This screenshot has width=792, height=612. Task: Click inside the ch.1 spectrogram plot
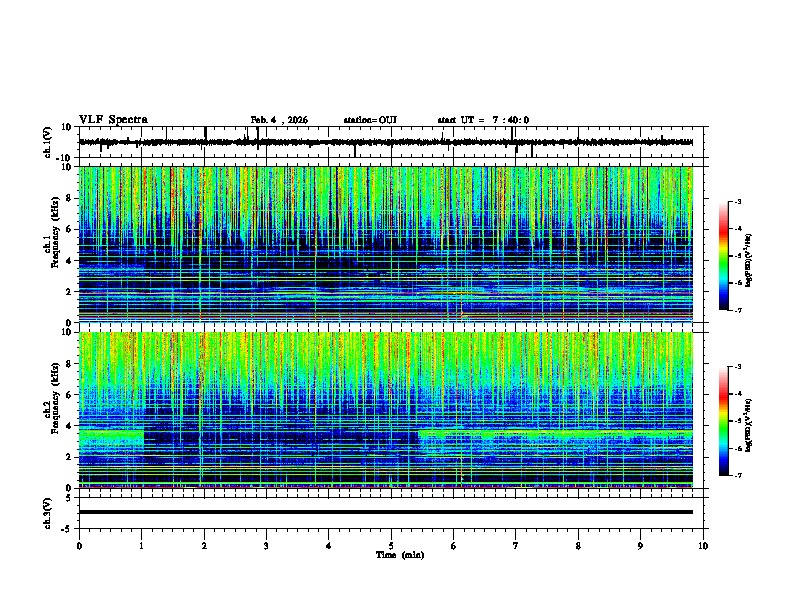pyautogui.click(x=386, y=244)
